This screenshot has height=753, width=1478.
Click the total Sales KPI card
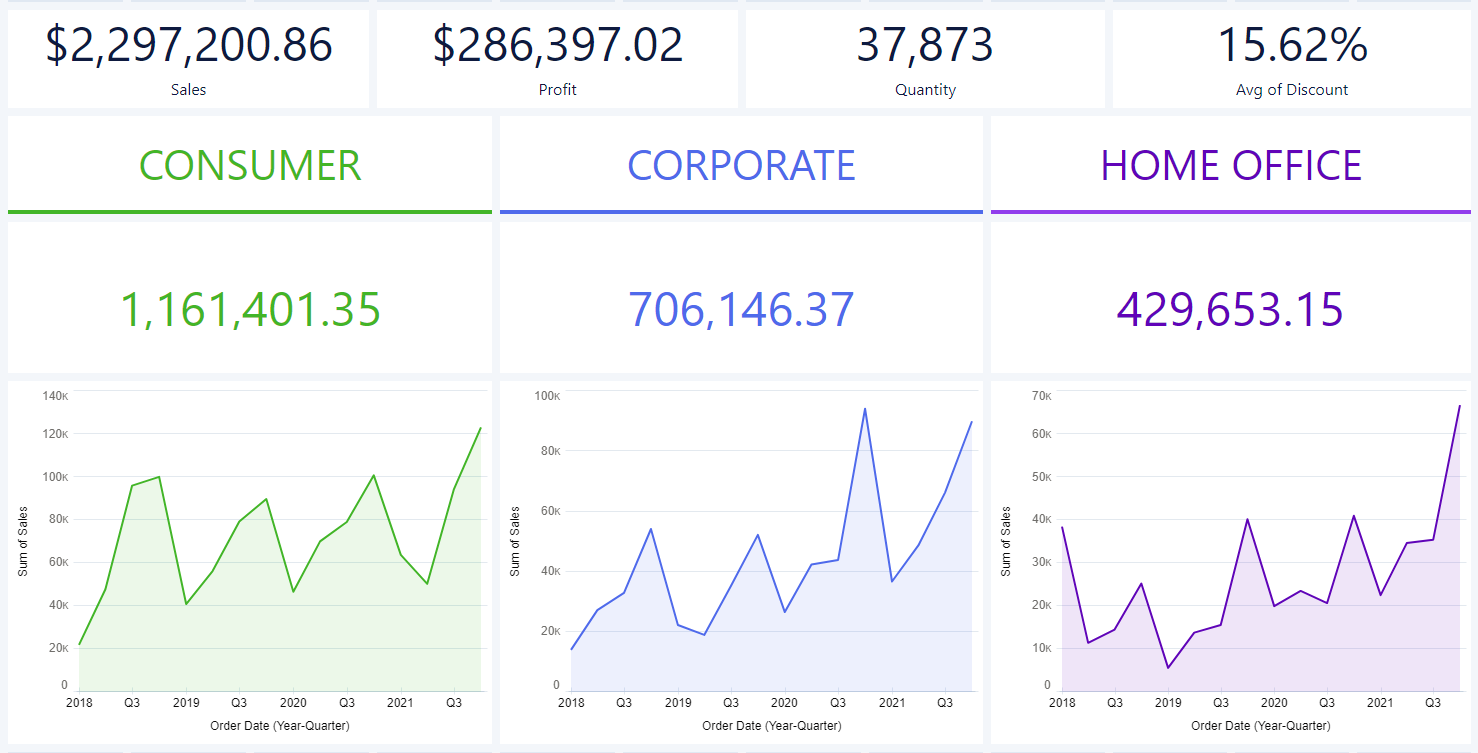[188, 58]
